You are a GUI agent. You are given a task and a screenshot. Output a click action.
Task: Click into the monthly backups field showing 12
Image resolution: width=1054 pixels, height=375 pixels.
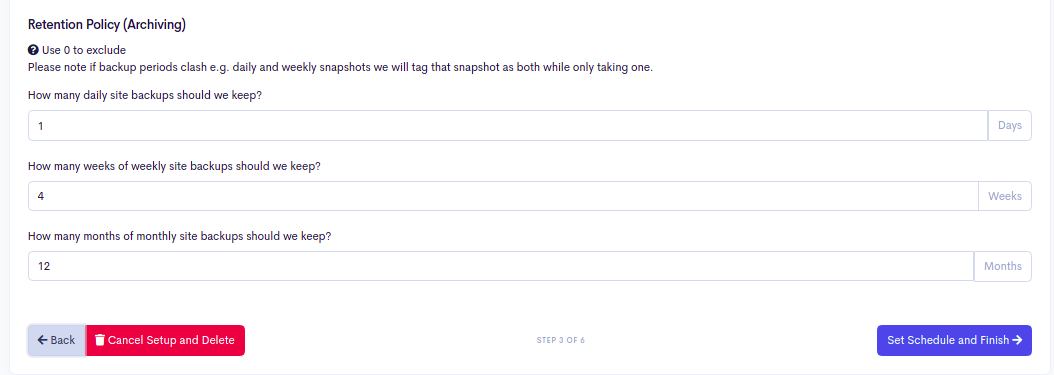501,266
